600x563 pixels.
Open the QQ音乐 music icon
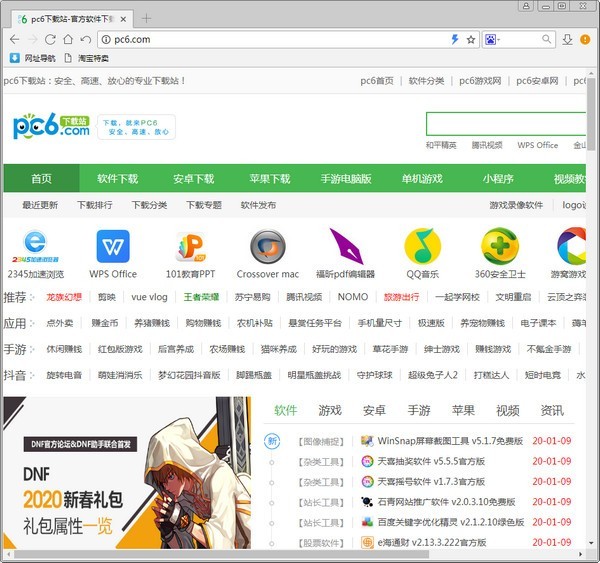[x=422, y=246]
